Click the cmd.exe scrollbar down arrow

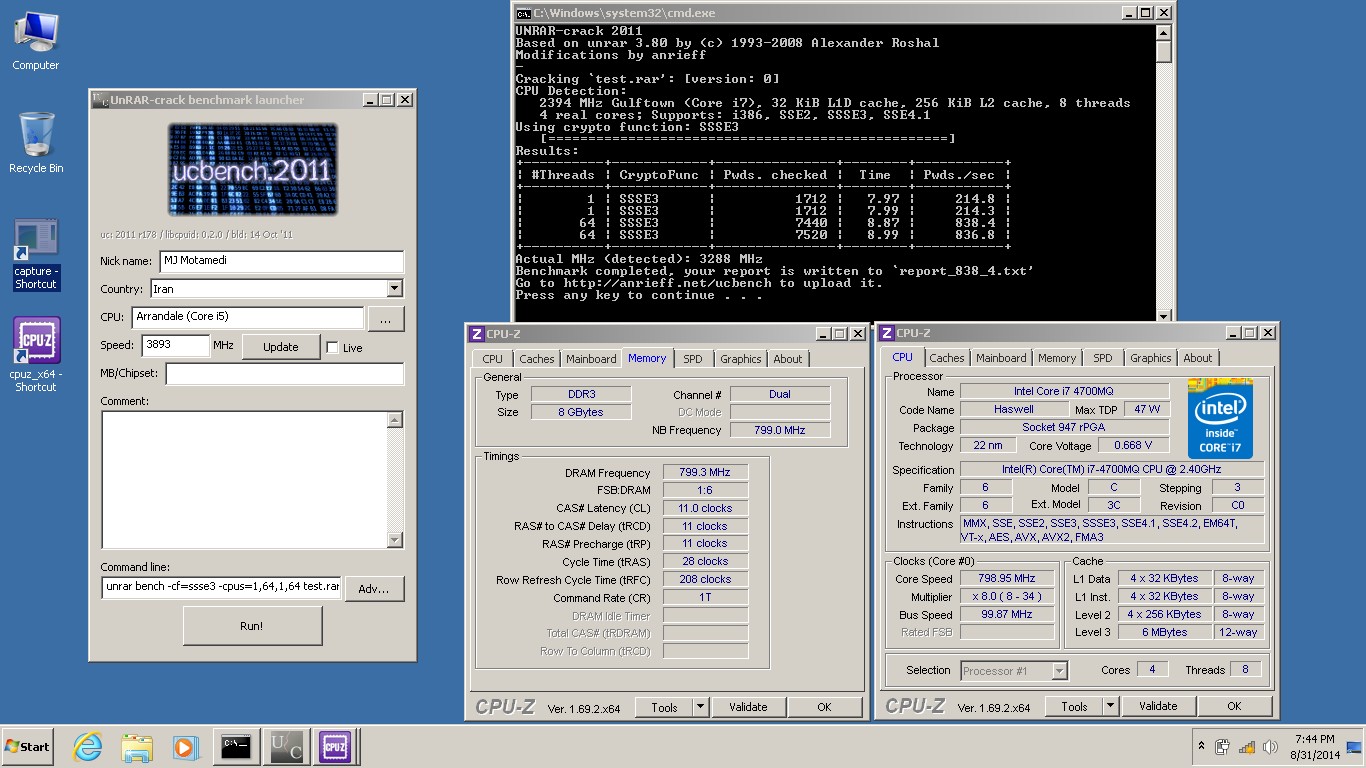tap(1163, 315)
